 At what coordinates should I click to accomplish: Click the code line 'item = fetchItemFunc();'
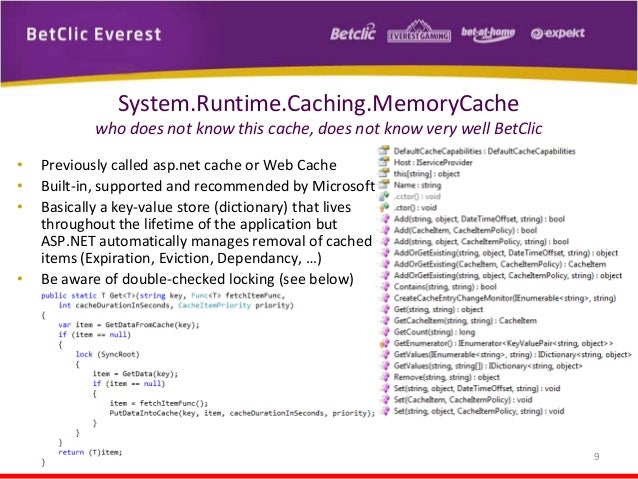[159, 403]
